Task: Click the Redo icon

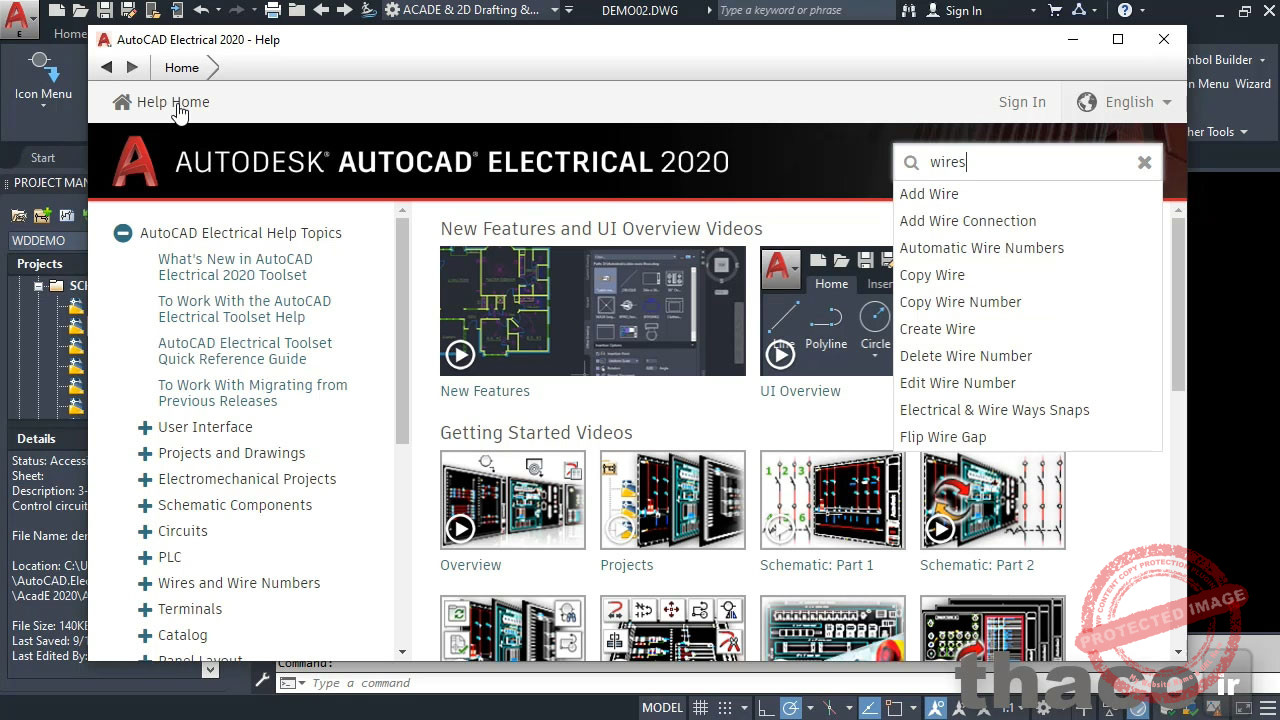Action: tap(235, 10)
